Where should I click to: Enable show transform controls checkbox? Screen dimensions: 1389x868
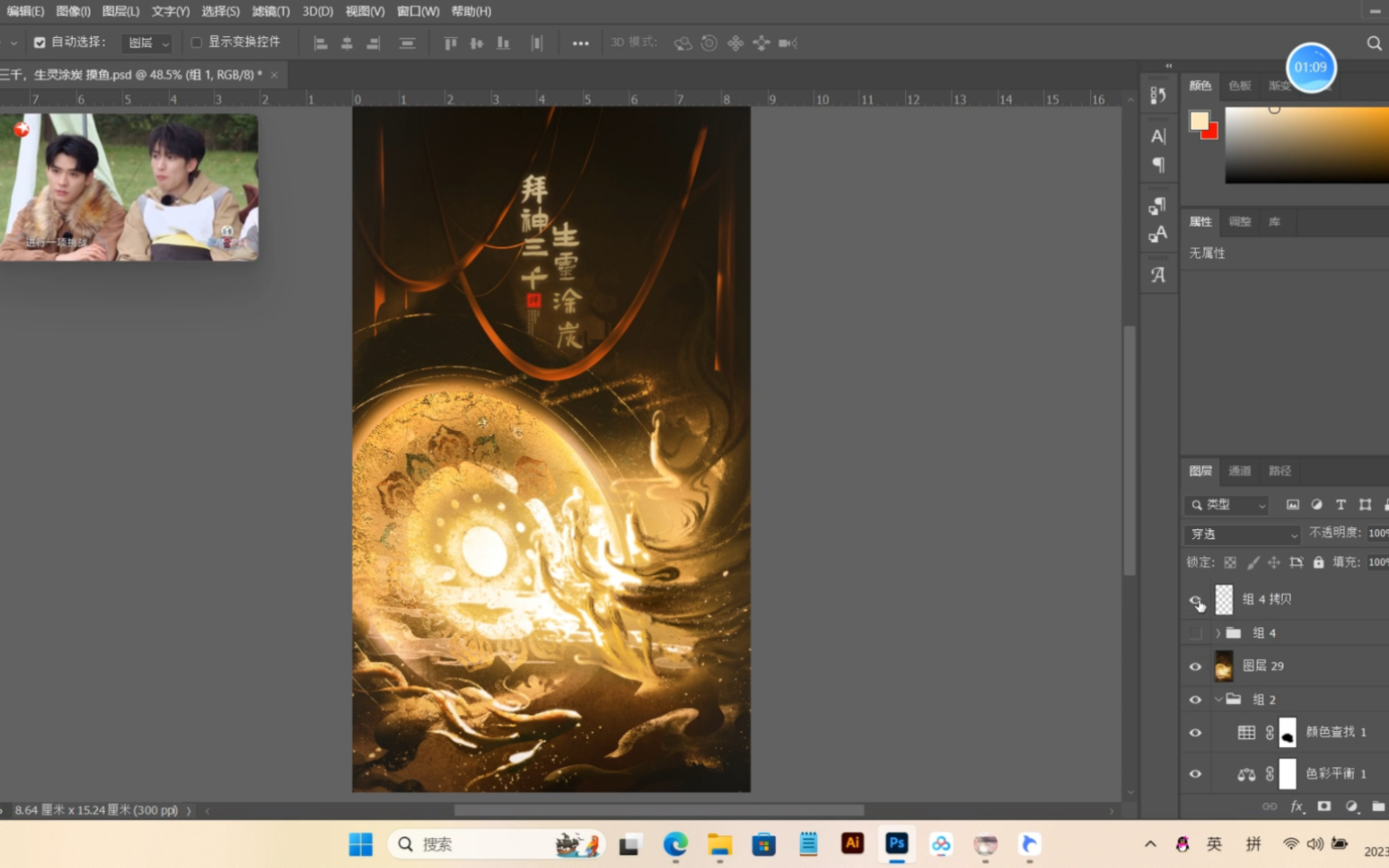point(197,42)
